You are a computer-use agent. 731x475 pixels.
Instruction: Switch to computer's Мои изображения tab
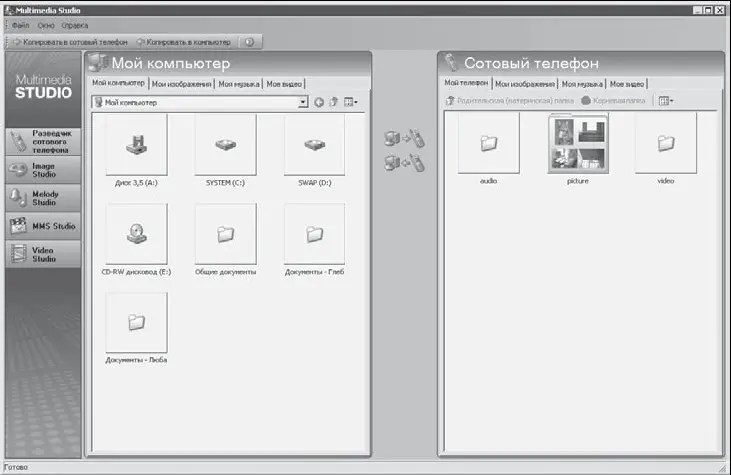click(182, 84)
